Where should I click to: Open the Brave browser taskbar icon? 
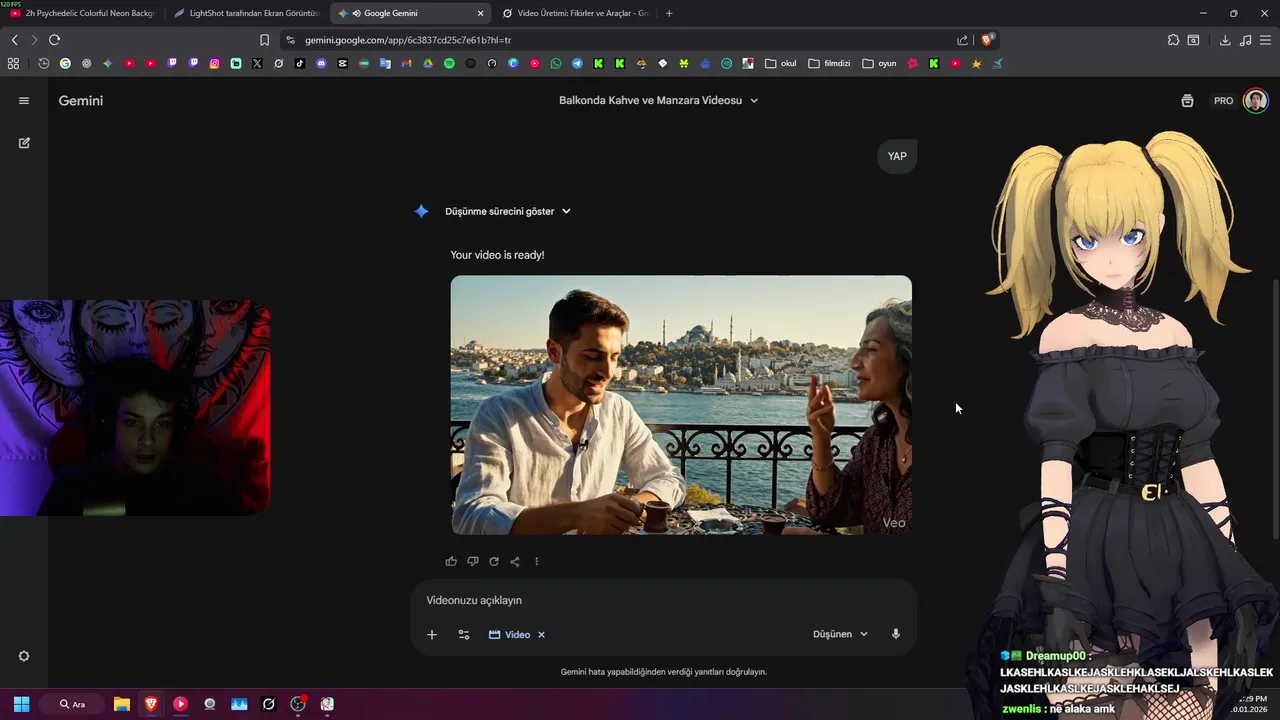(x=151, y=704)
